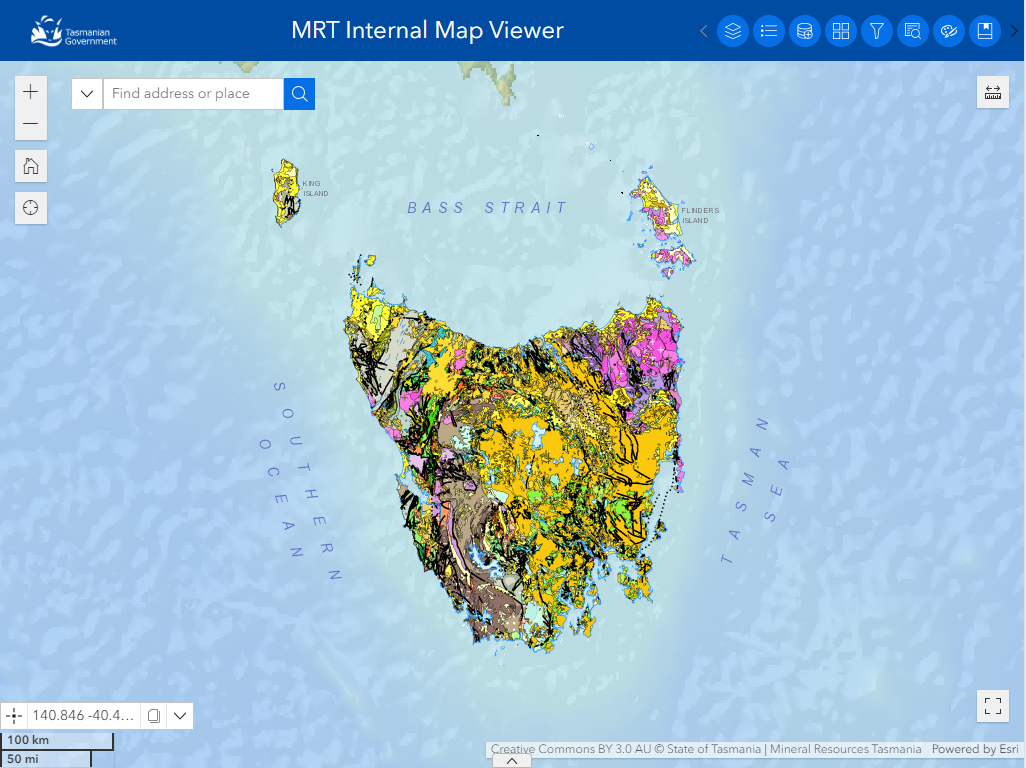
Task: Open the Legend list widget
Action: pyautogui.click(x=769, y=31)
